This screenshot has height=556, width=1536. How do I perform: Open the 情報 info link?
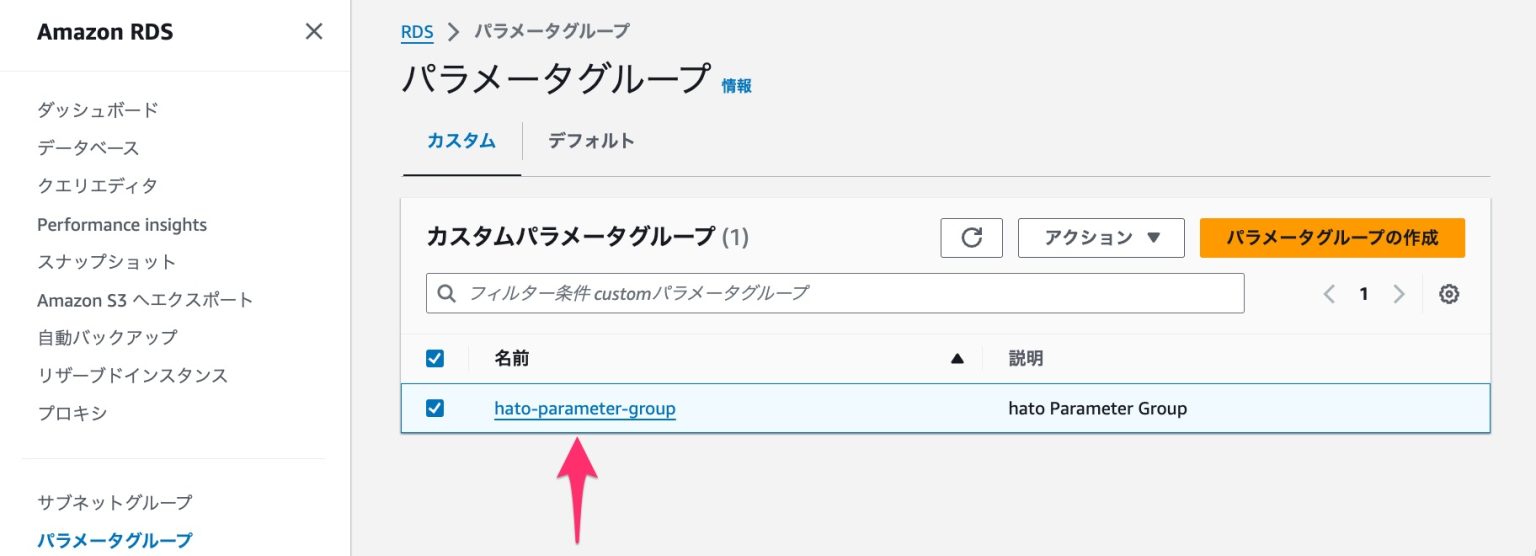(x=737, y=86)
